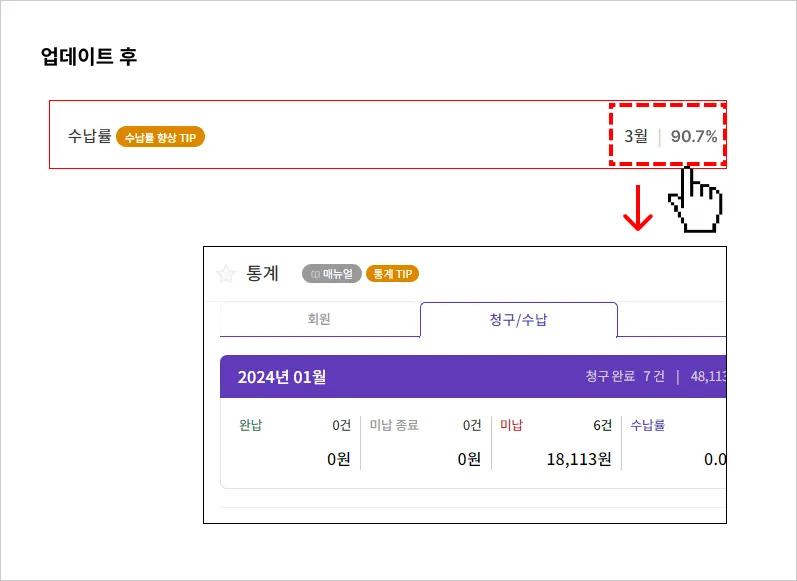Click the 90.7% collection rate value
The width and height of the screenshot is (797, 581).
coord(693,136)
